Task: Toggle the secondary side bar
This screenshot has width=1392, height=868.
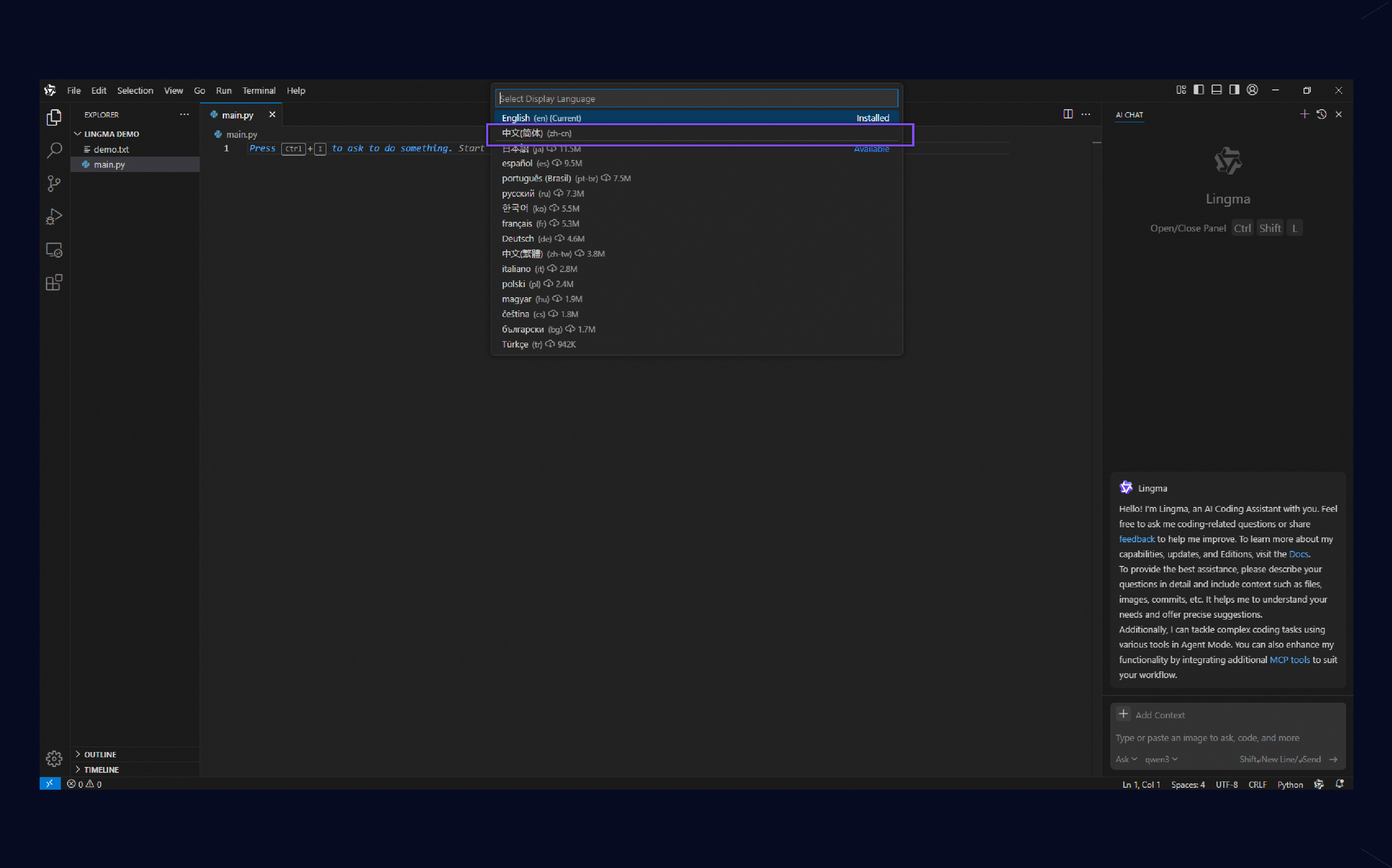Action: click(1233, 89)
